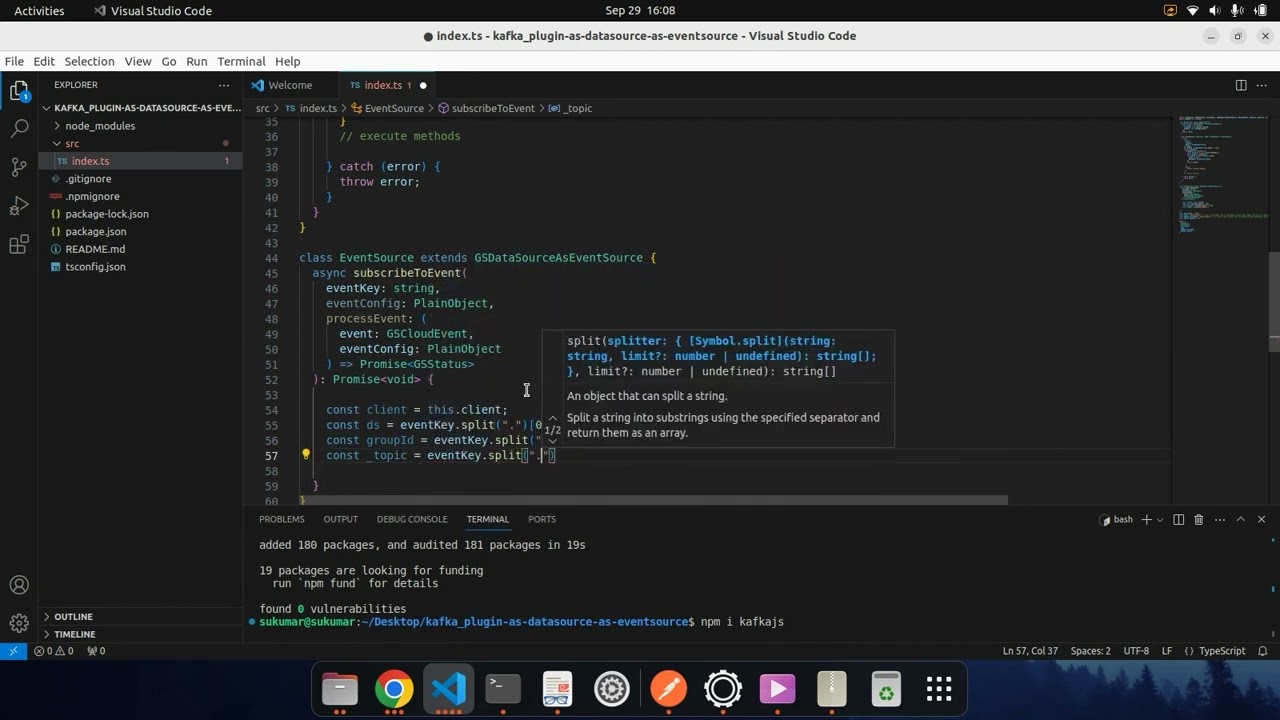Expand the OUTLINE section
Image resolution: width=1280 pixels, height=720 pixels.
tap(72, 616)
